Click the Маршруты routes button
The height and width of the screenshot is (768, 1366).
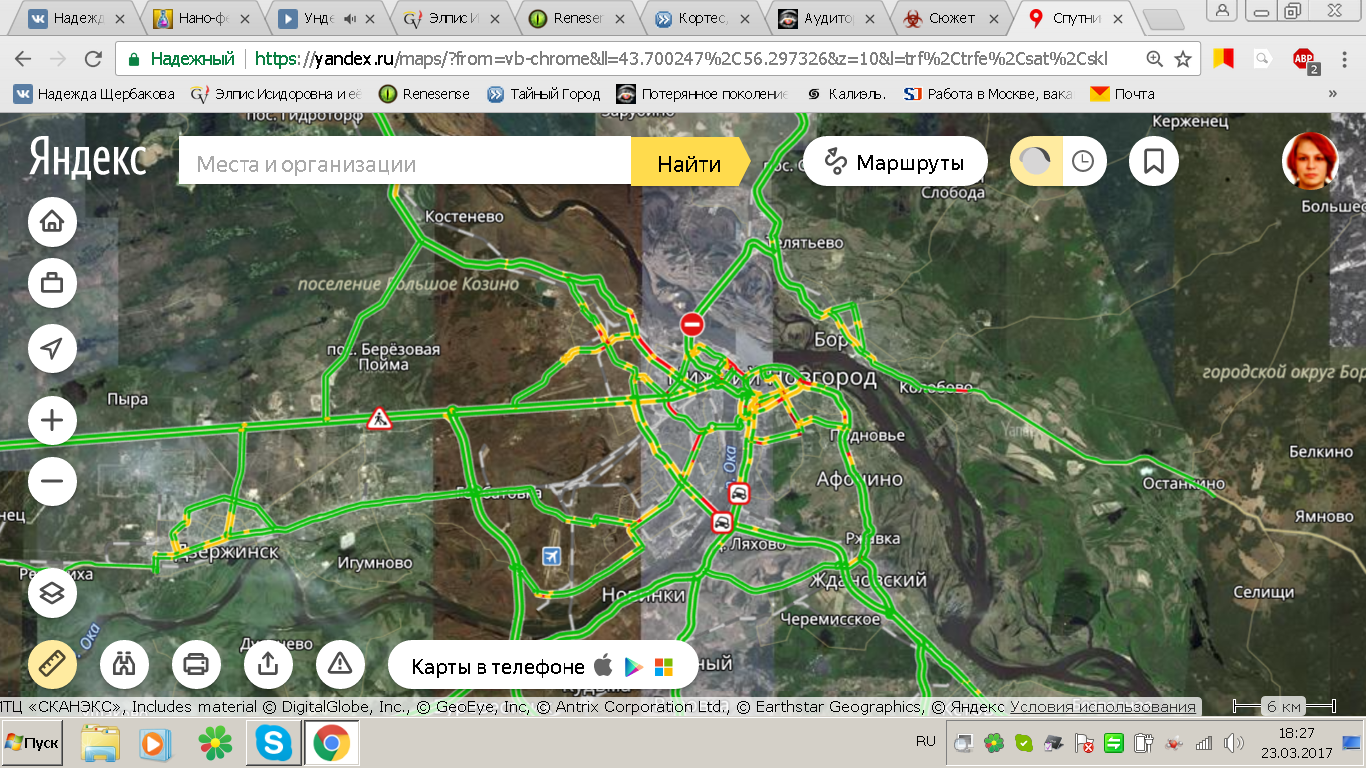pyautogui.click(x=895, y=162)
